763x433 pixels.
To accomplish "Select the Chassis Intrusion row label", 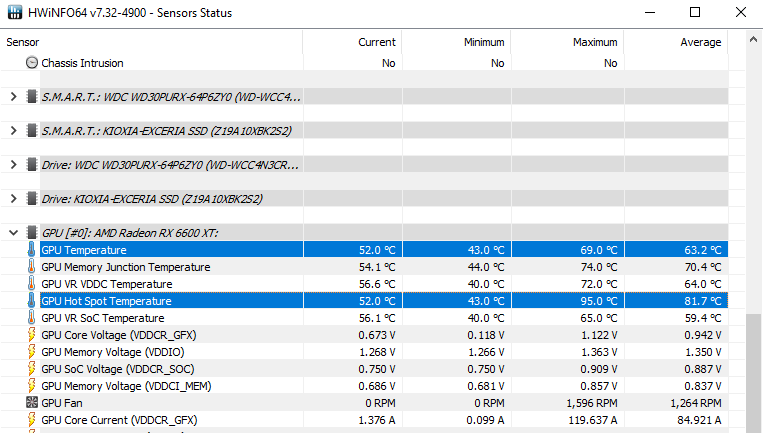I will pos(82,63).
